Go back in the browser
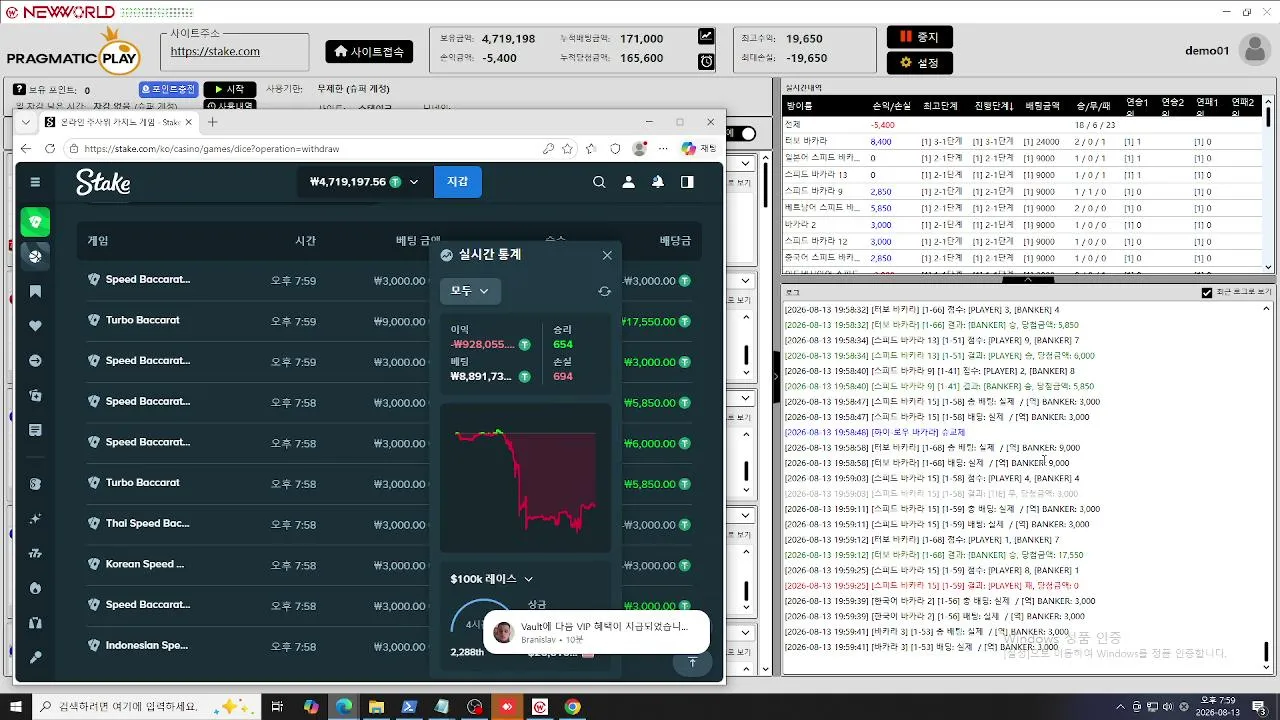The width and height of the screenshot is (1280, 720). coord(26,149)
